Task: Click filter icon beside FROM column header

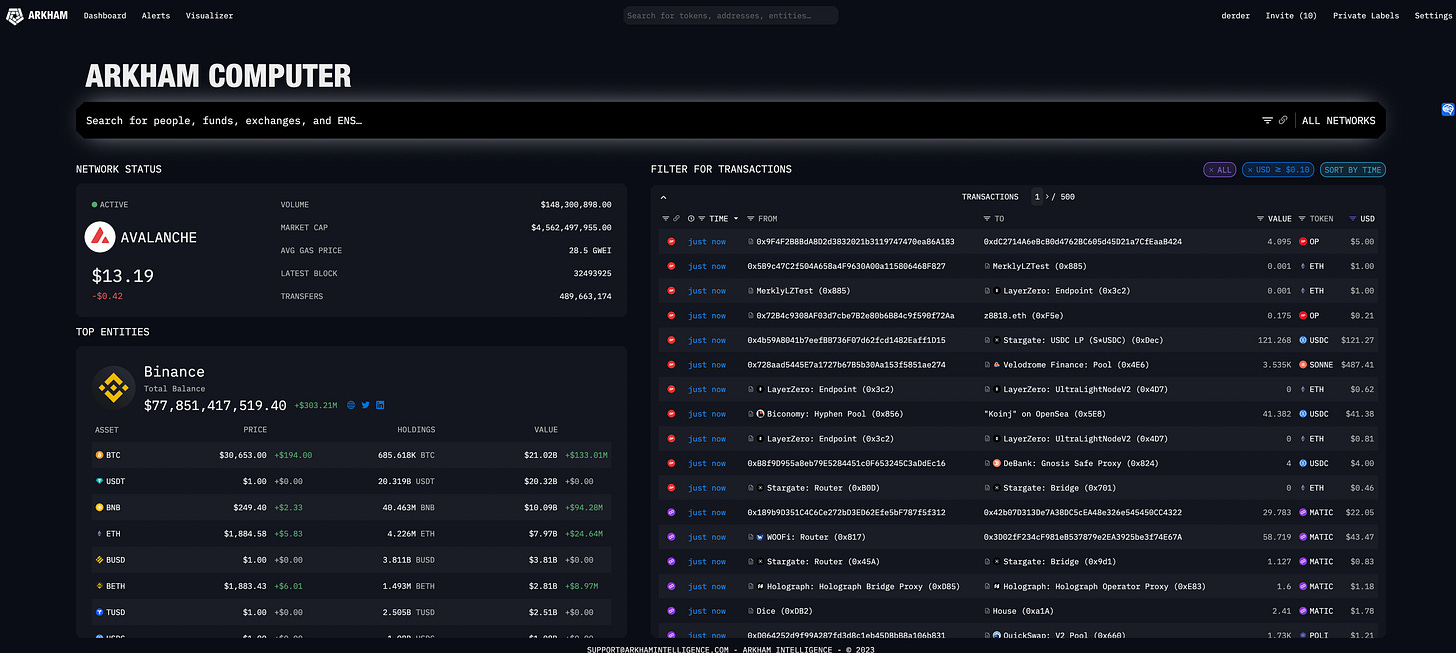Action: pyautogui.click(x=752, y=218)
